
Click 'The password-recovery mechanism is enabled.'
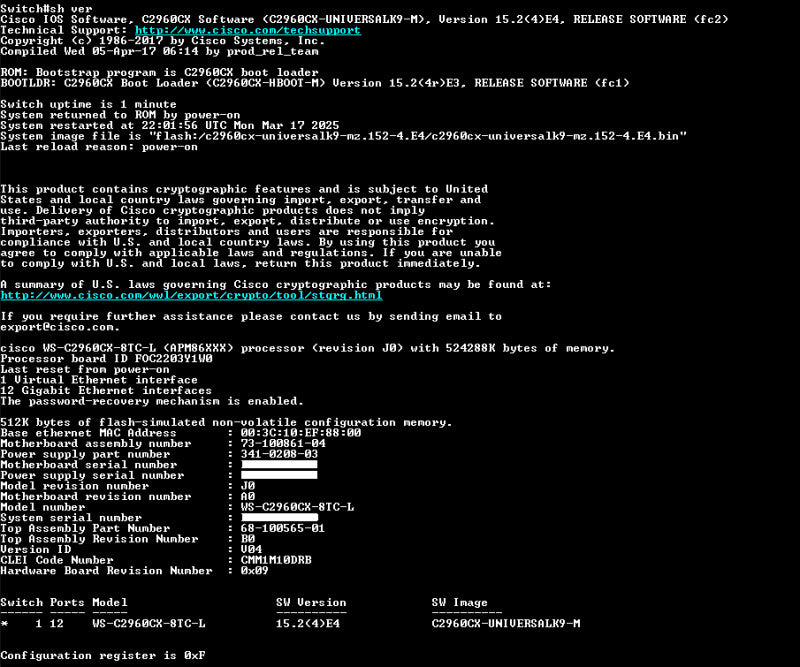(152, 402)
